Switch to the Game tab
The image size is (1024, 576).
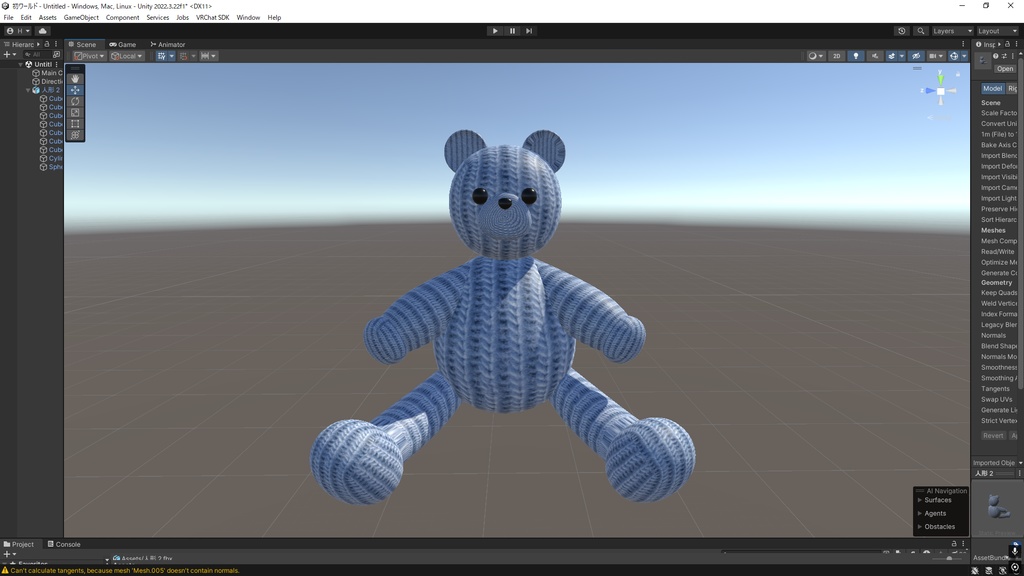tap(123, 44)
